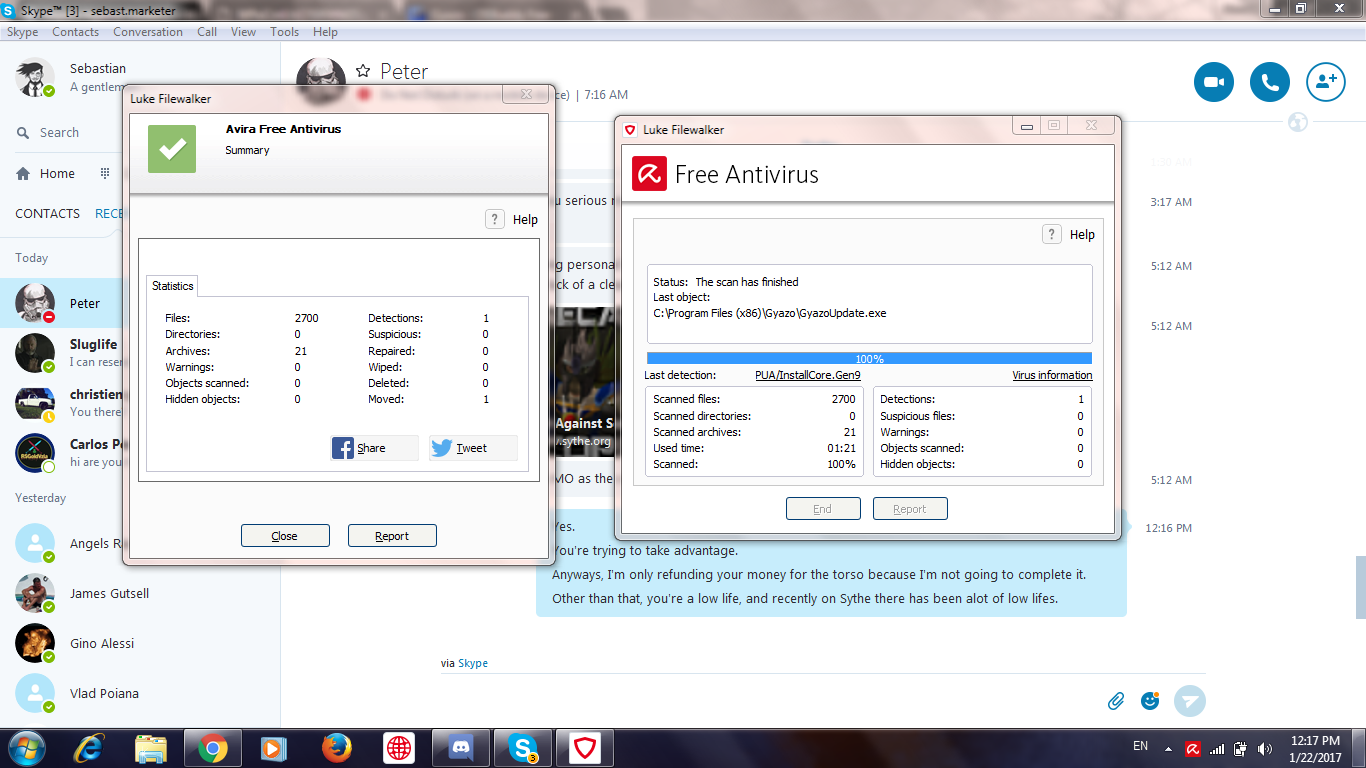
Task: Click the network signal tray icon
Action: [1217, 748]
